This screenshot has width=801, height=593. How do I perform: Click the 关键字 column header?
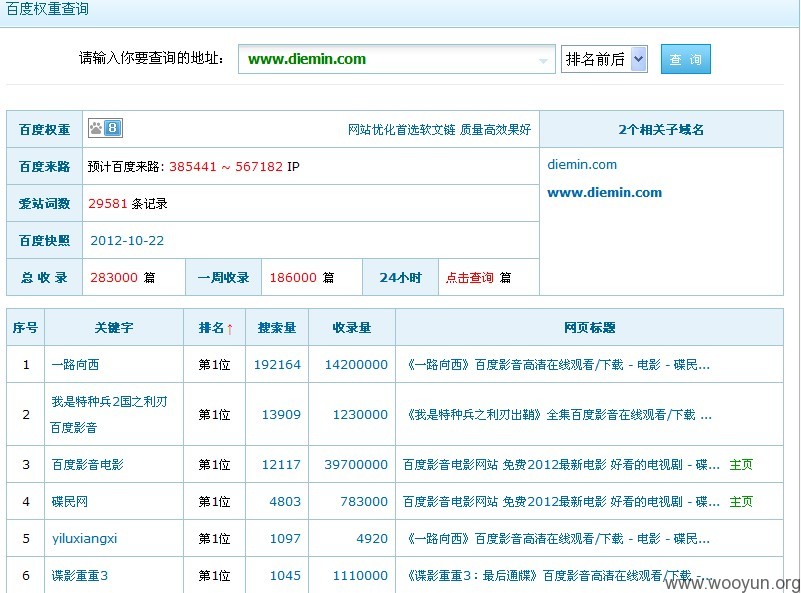[114, 327]
